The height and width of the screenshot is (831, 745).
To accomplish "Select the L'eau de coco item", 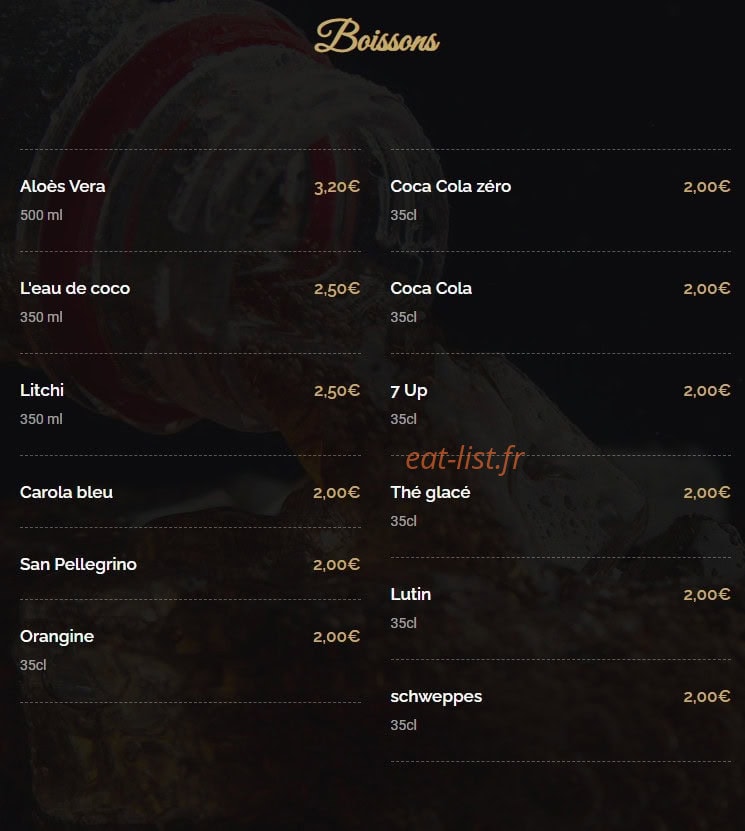I will tap(75, 288).
